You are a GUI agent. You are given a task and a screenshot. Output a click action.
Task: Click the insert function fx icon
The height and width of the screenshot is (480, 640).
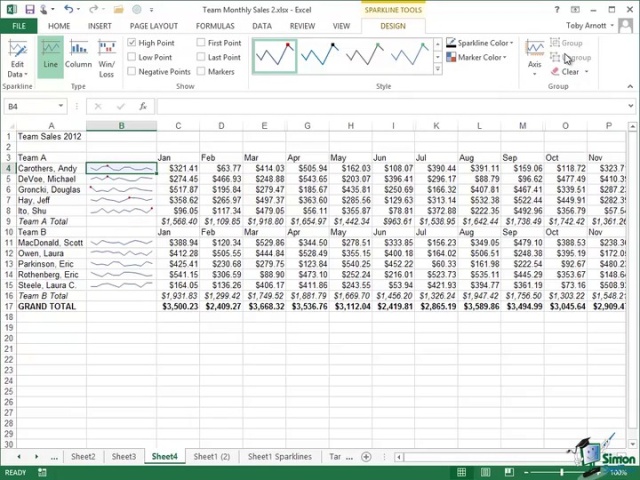143,106
